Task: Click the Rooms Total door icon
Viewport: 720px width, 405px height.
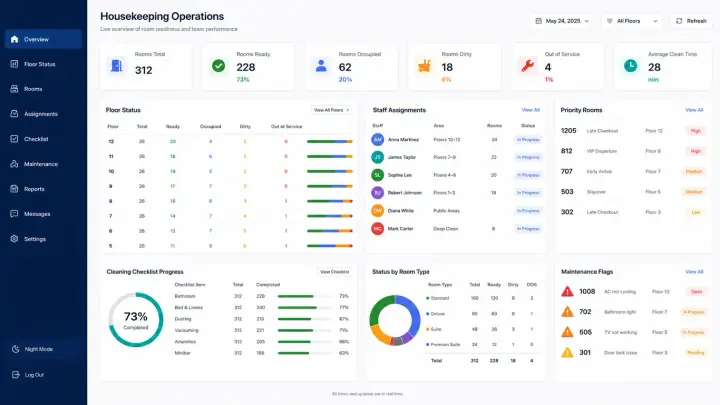Action: tap(117, 66)
